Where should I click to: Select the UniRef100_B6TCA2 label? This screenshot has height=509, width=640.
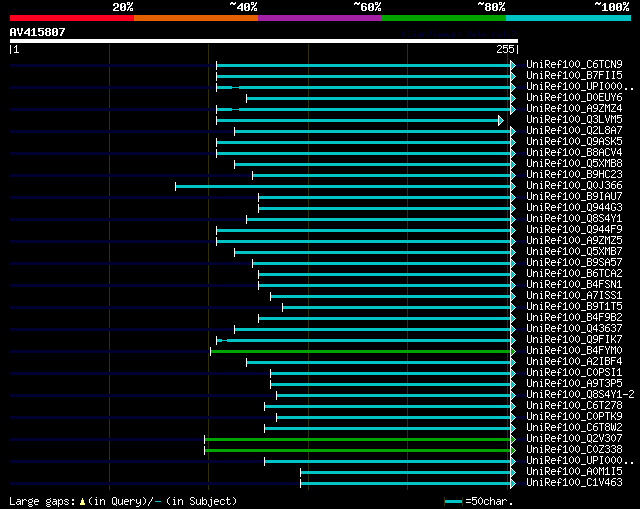coord(574,274)
